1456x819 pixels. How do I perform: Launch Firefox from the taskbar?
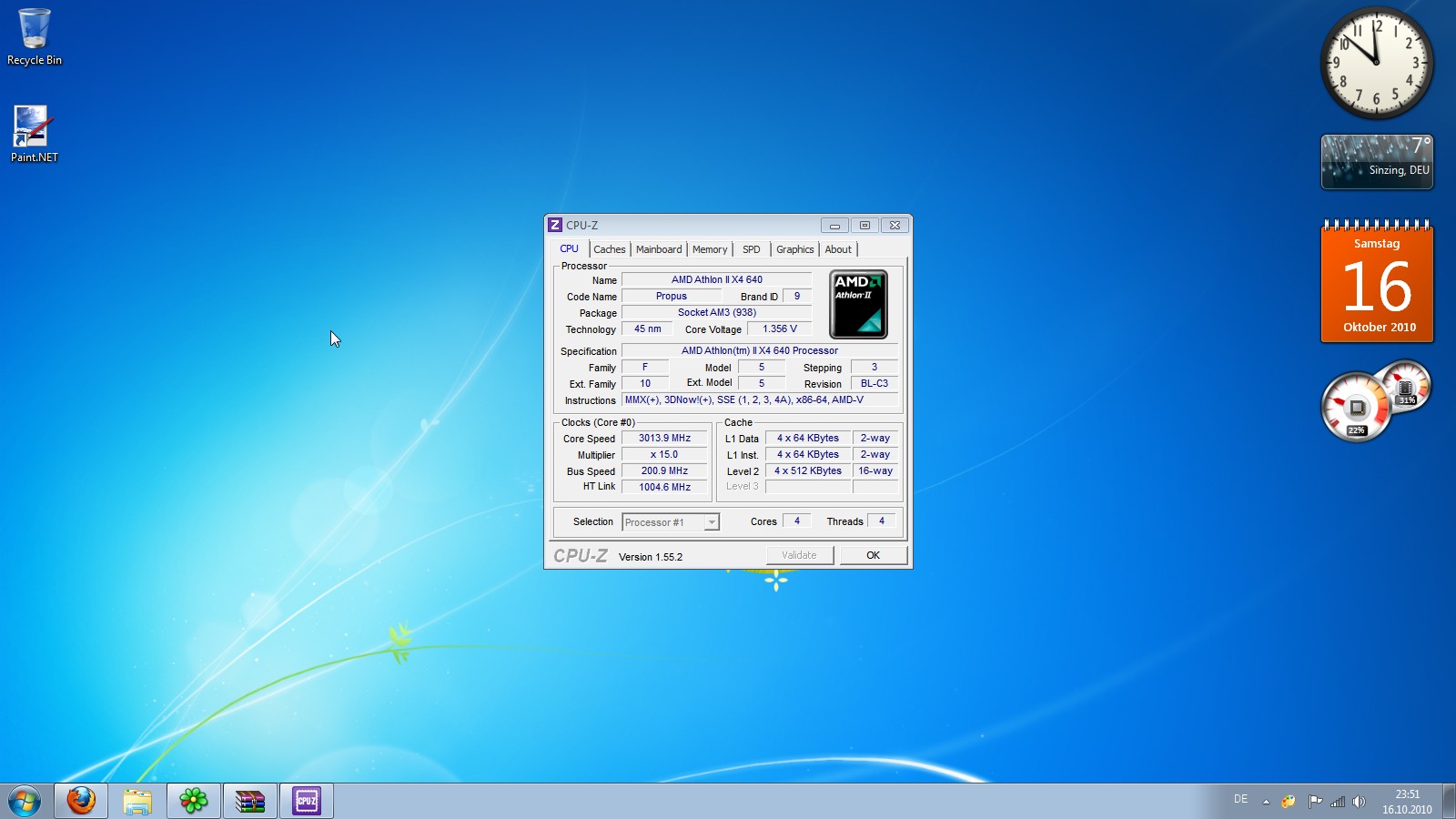(x=81, y=801)
